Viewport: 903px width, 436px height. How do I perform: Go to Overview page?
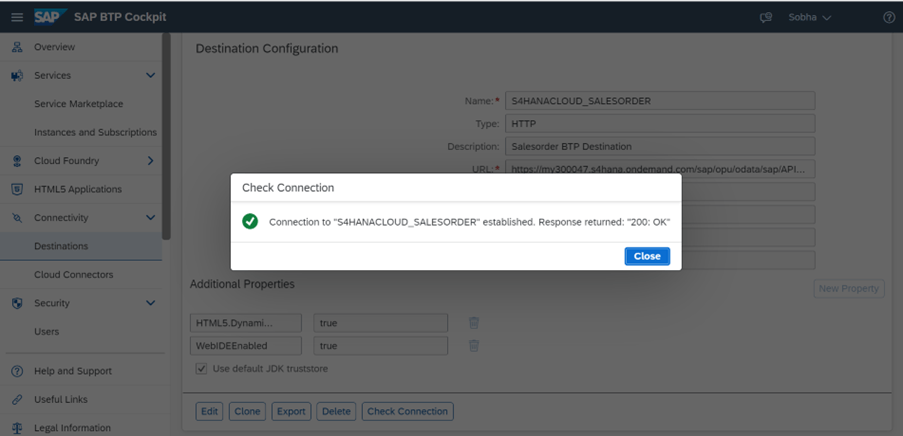point(54,47)
